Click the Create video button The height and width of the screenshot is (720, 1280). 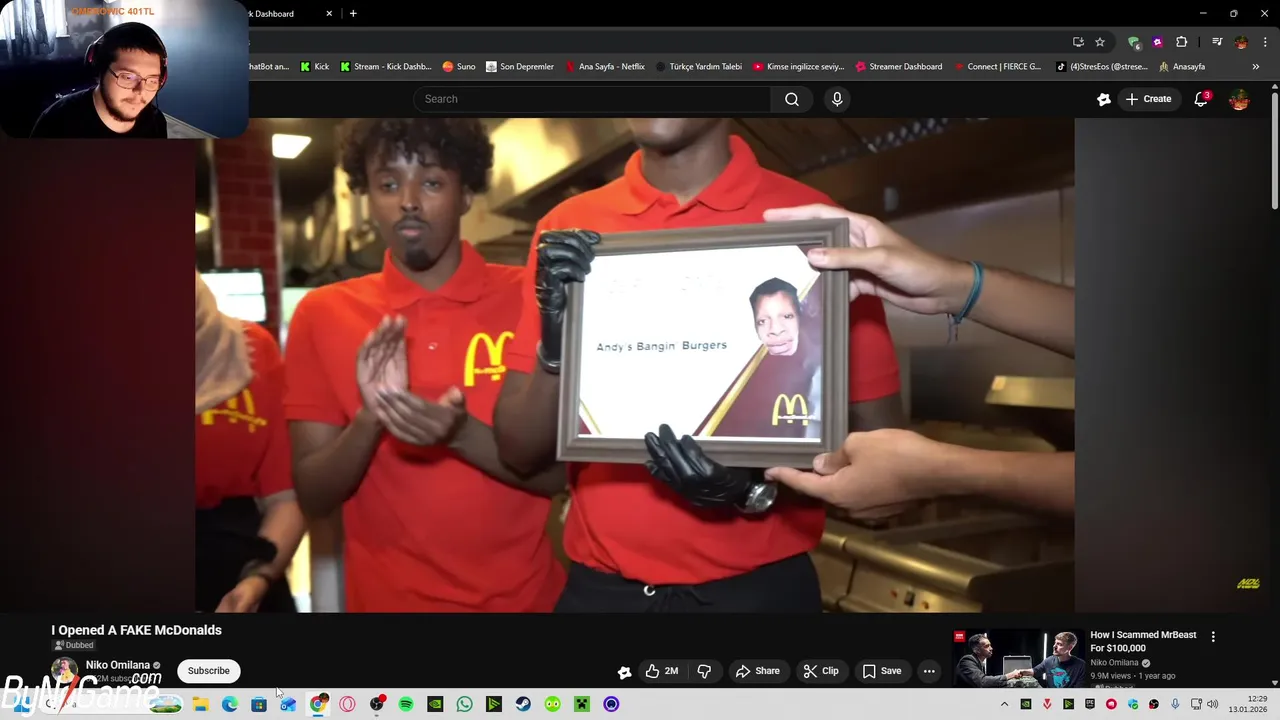[1148, 99]
